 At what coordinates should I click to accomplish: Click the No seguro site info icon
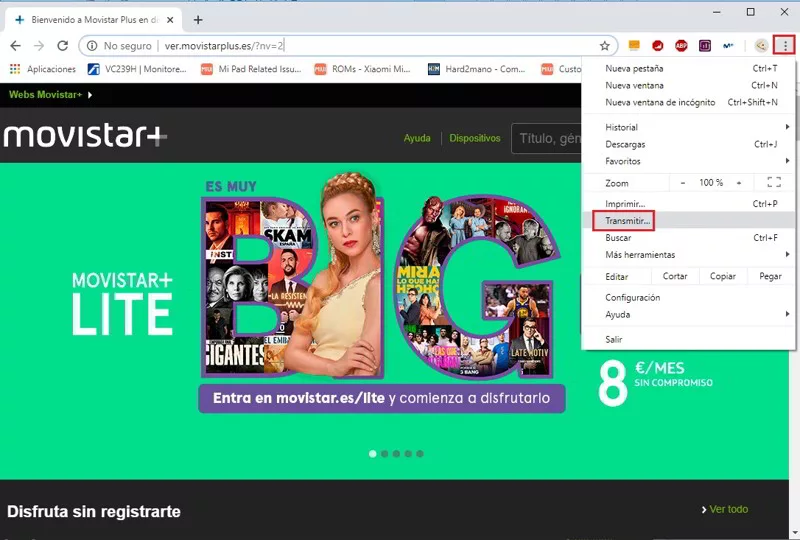(x=92, y=46)
